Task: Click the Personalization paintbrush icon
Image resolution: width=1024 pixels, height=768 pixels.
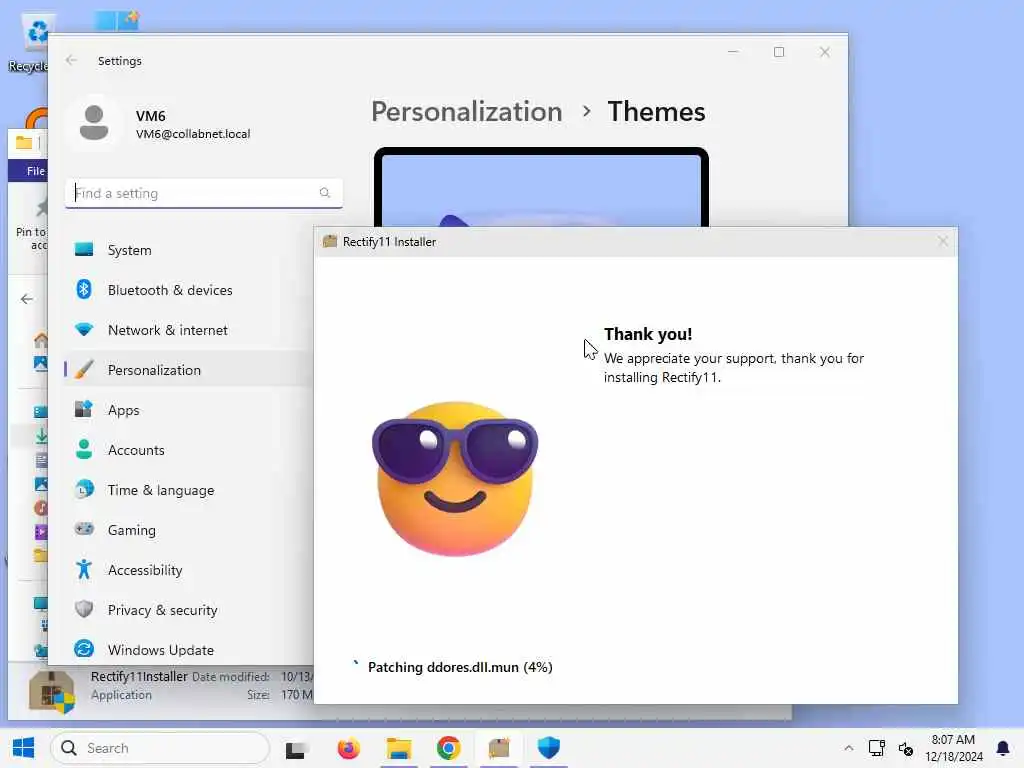Action: click(84, 369)
